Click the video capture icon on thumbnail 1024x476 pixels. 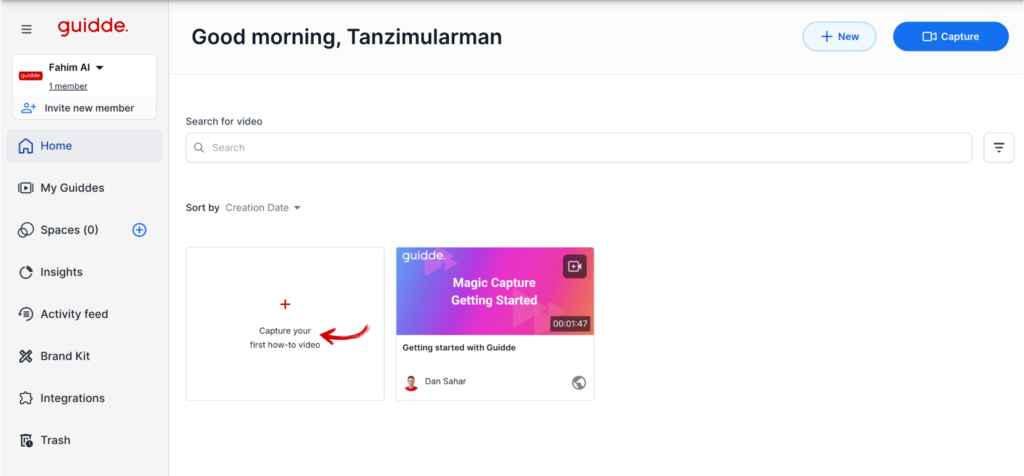coord(574,266)
